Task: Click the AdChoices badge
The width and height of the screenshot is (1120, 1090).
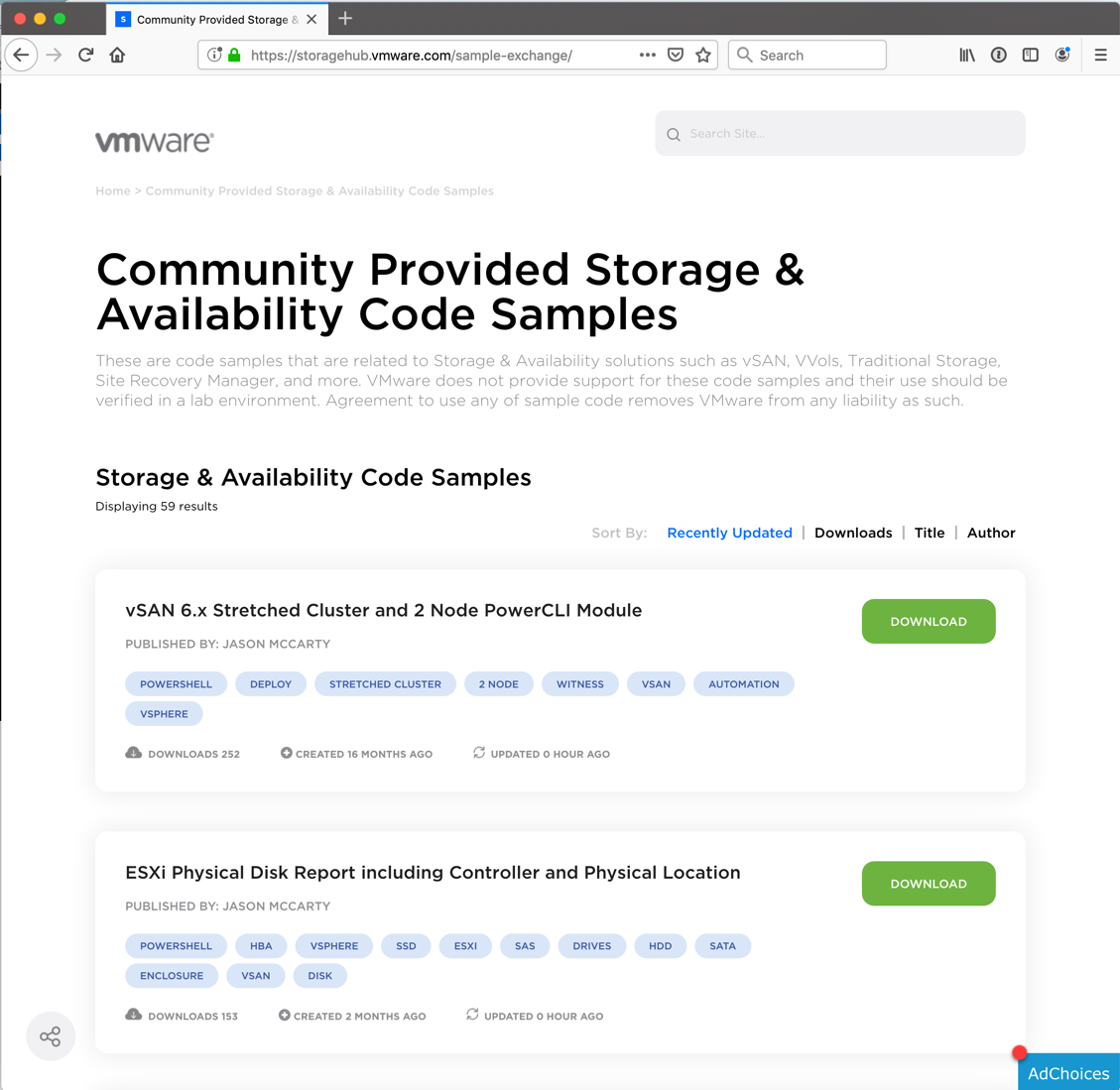Action: tap(1068, 1073)
